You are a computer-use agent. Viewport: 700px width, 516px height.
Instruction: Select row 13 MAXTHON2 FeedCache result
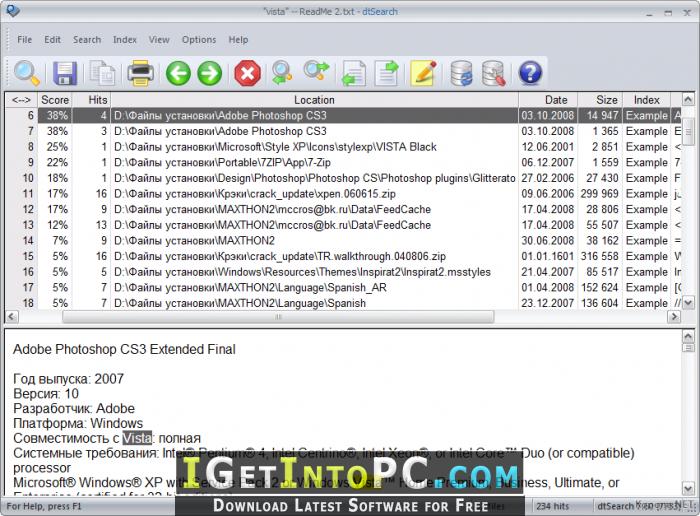click(344, 225)
